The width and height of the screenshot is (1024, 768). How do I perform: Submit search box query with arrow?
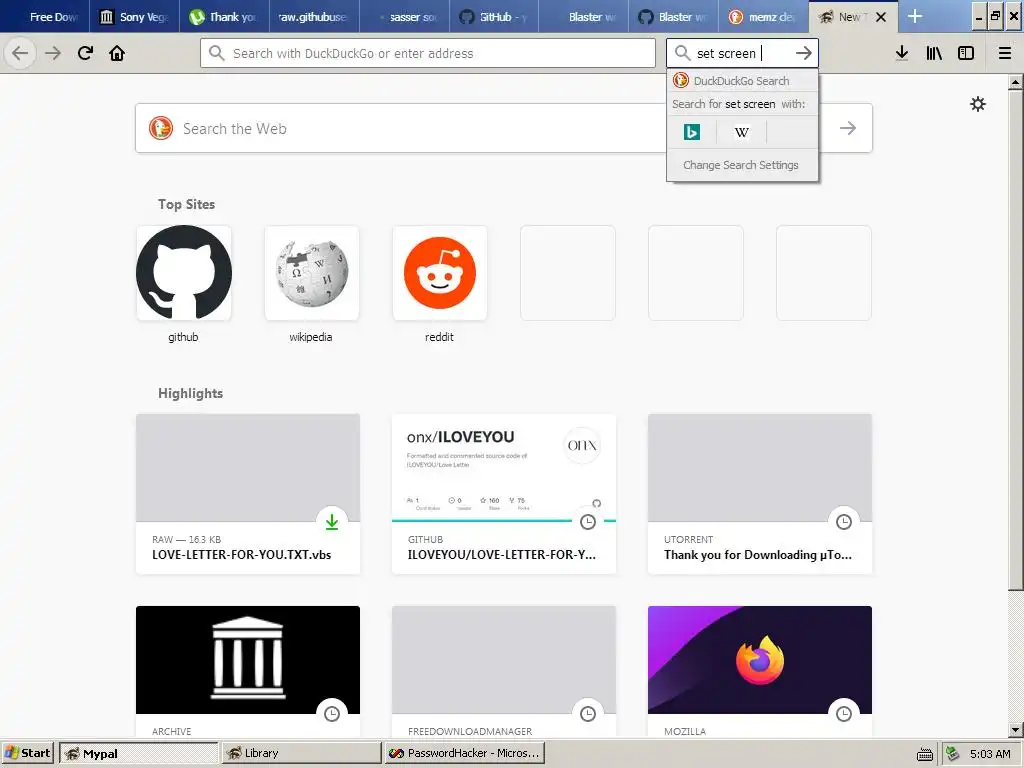pos(804,53)
